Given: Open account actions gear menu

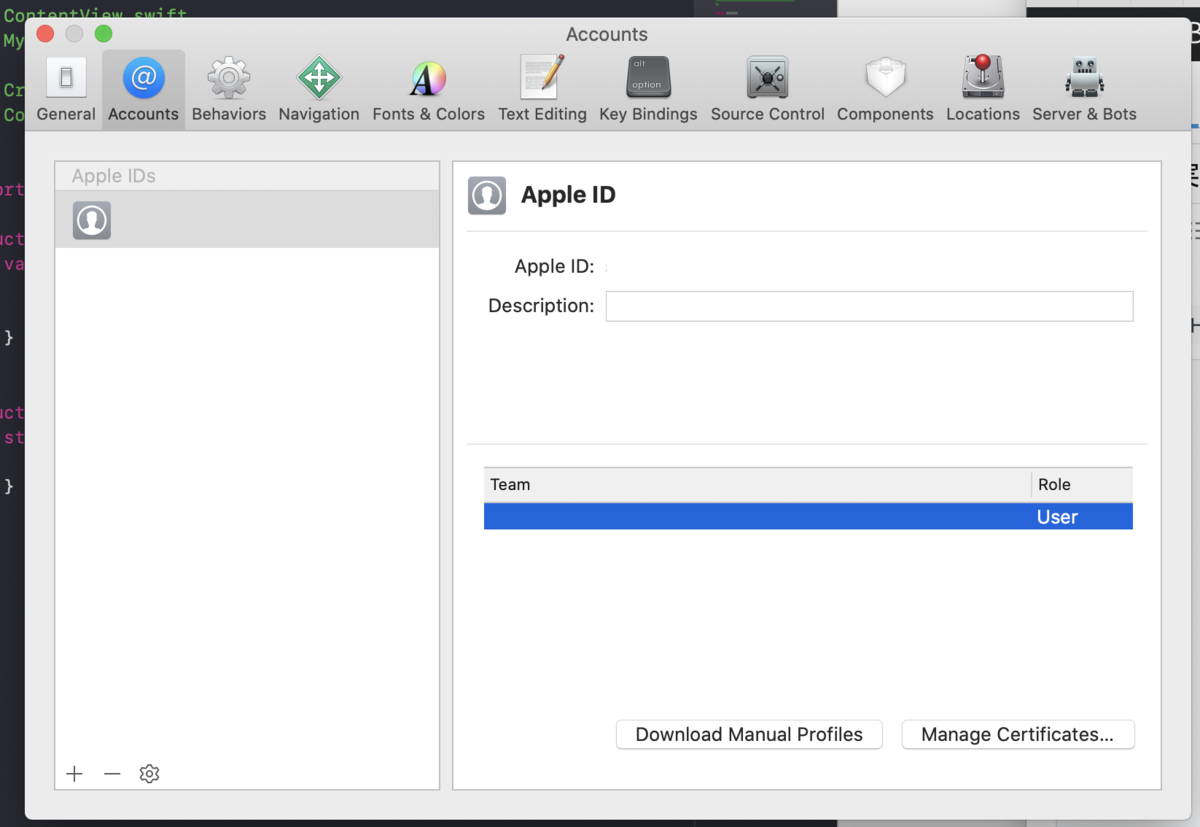Looking at the screenshot, I should click(x=150, y=774).
